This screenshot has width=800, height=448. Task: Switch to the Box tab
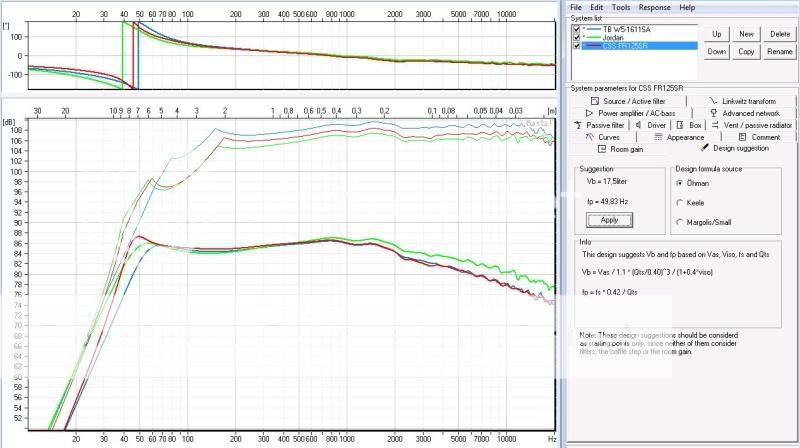point(694,125)
